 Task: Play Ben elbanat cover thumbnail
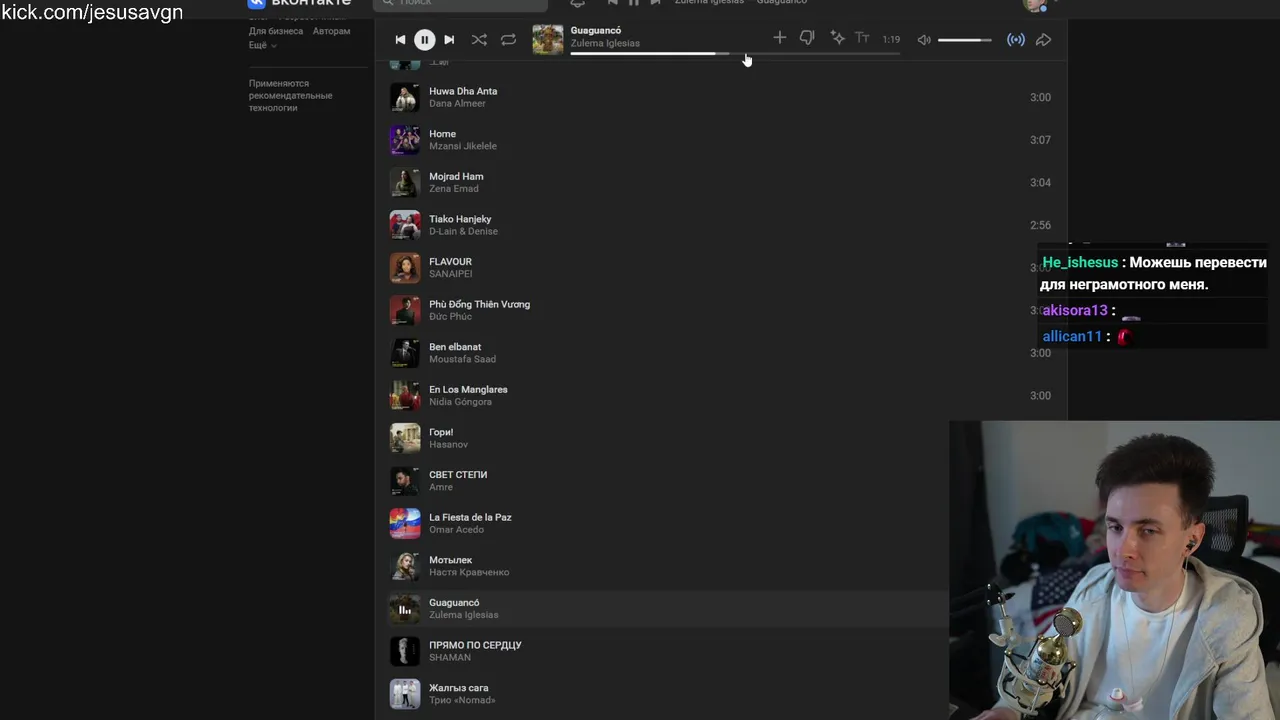[x=405, y=353]
